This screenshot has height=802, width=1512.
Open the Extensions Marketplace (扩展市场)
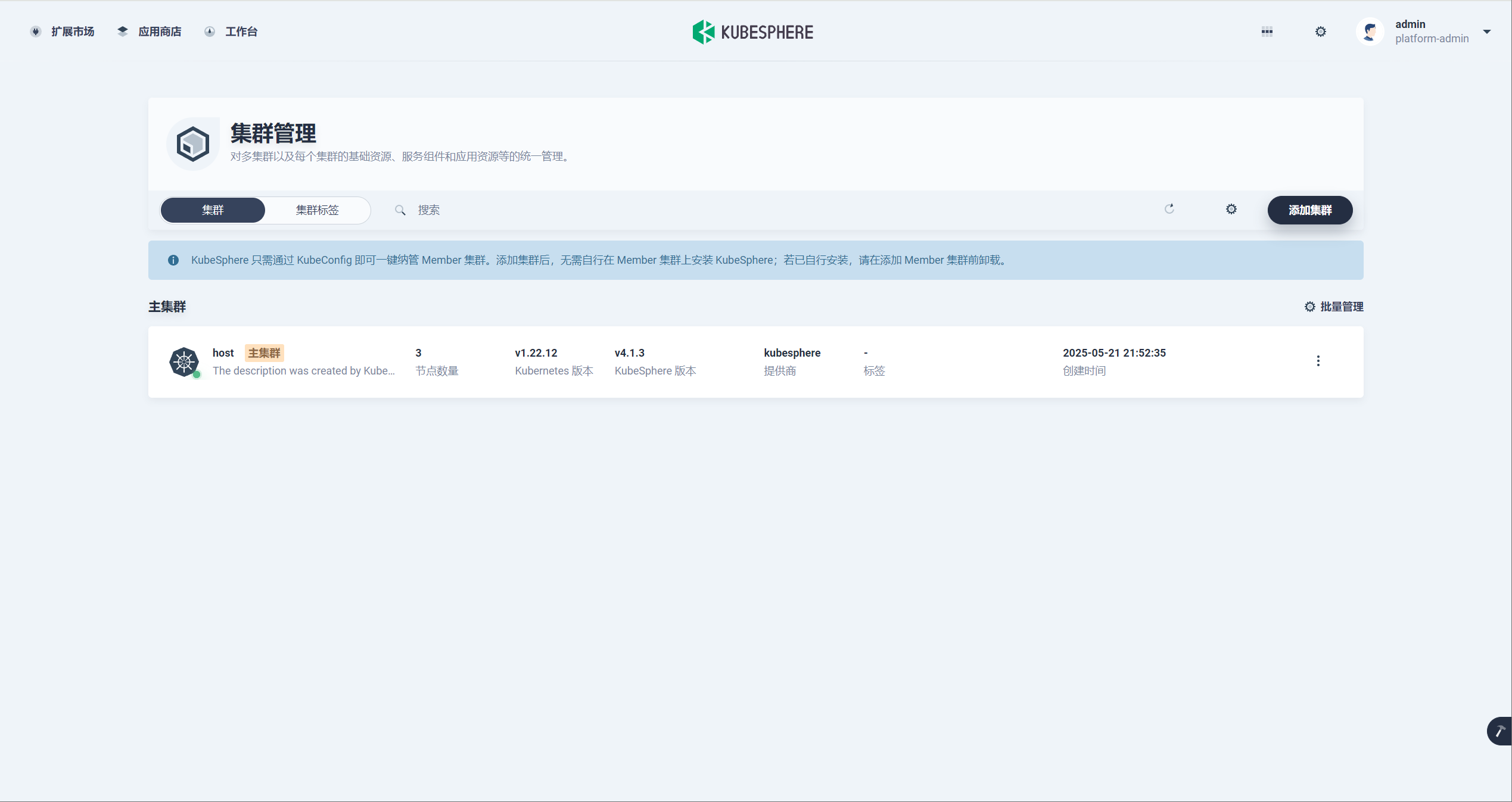(63, 32)
